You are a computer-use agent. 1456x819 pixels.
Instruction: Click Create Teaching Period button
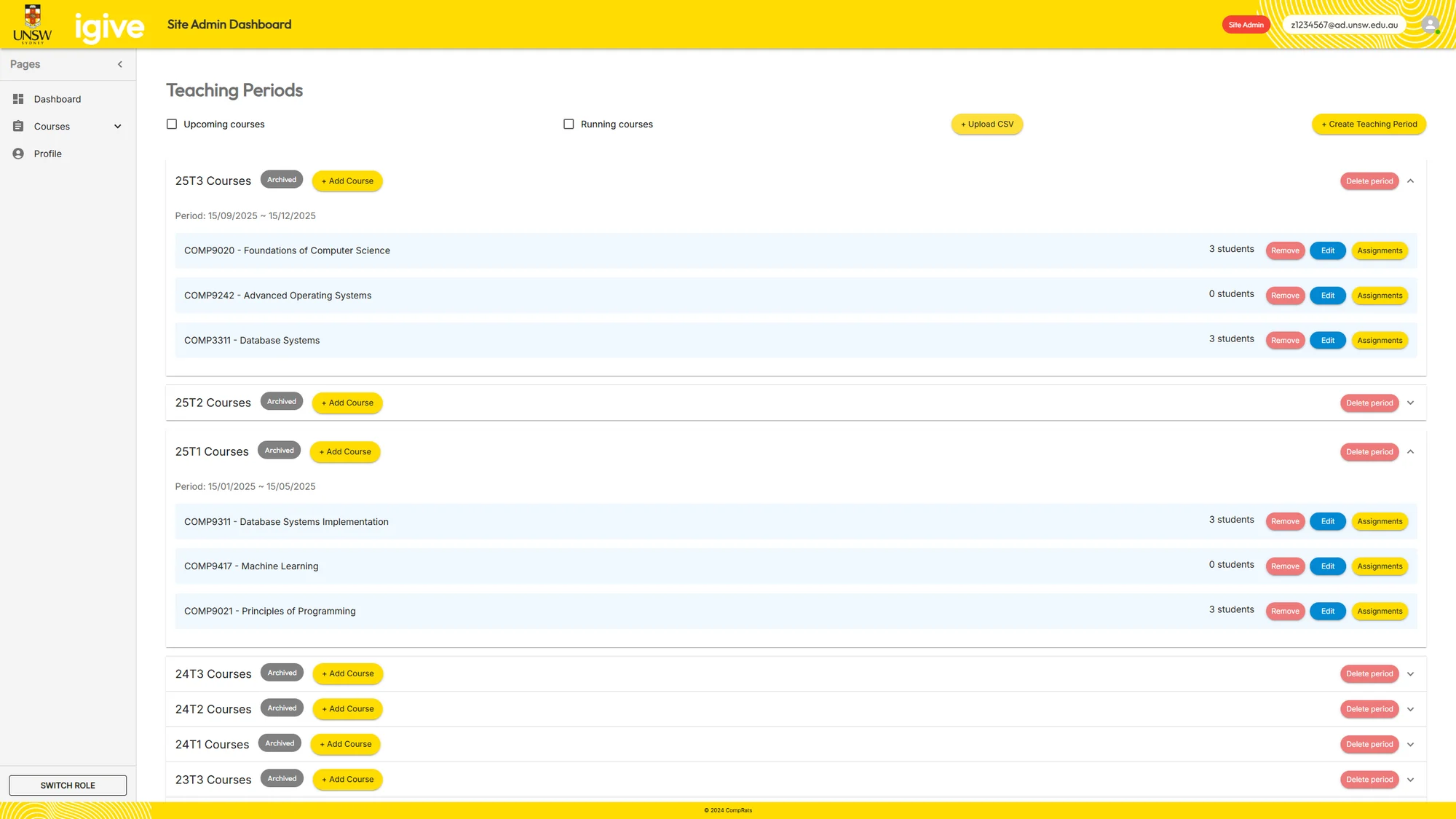(x=1369, y=124)
